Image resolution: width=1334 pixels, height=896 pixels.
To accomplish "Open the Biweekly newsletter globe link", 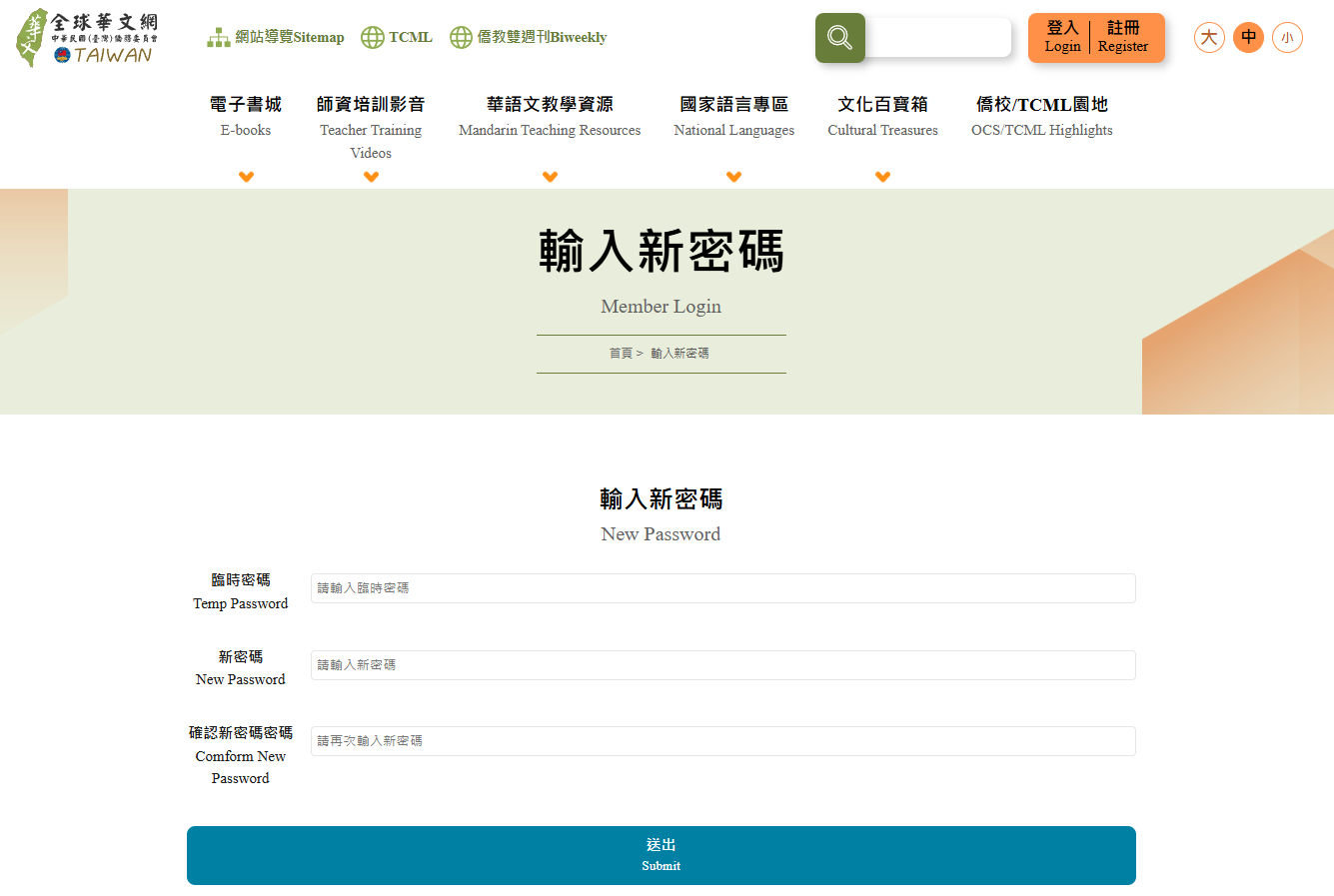I will pyautogui.click(x=528, y=37).
